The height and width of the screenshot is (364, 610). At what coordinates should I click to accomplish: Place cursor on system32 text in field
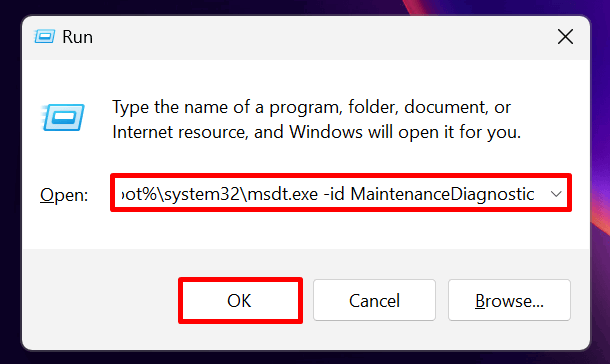202,194
